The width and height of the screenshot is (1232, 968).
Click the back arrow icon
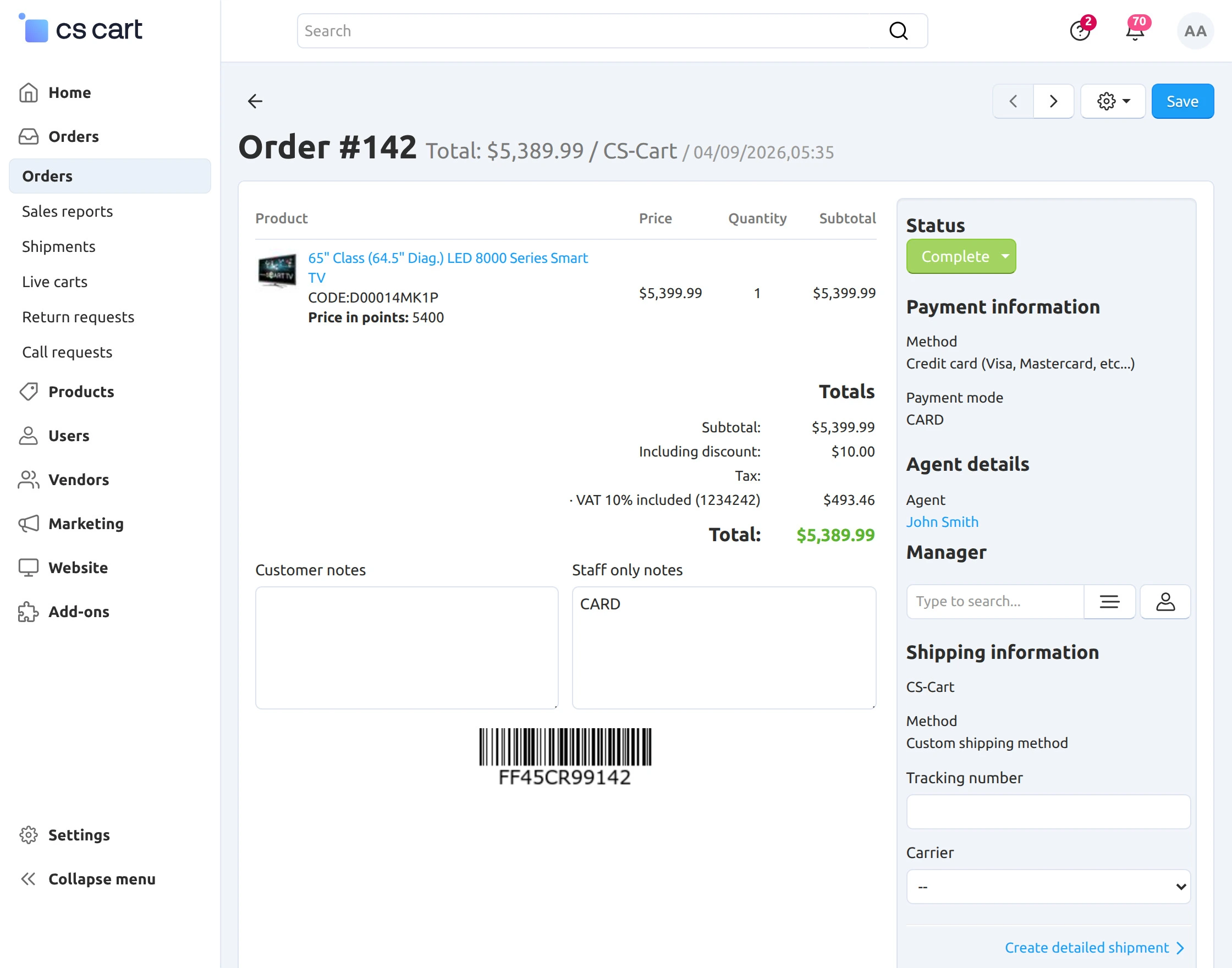255,101
